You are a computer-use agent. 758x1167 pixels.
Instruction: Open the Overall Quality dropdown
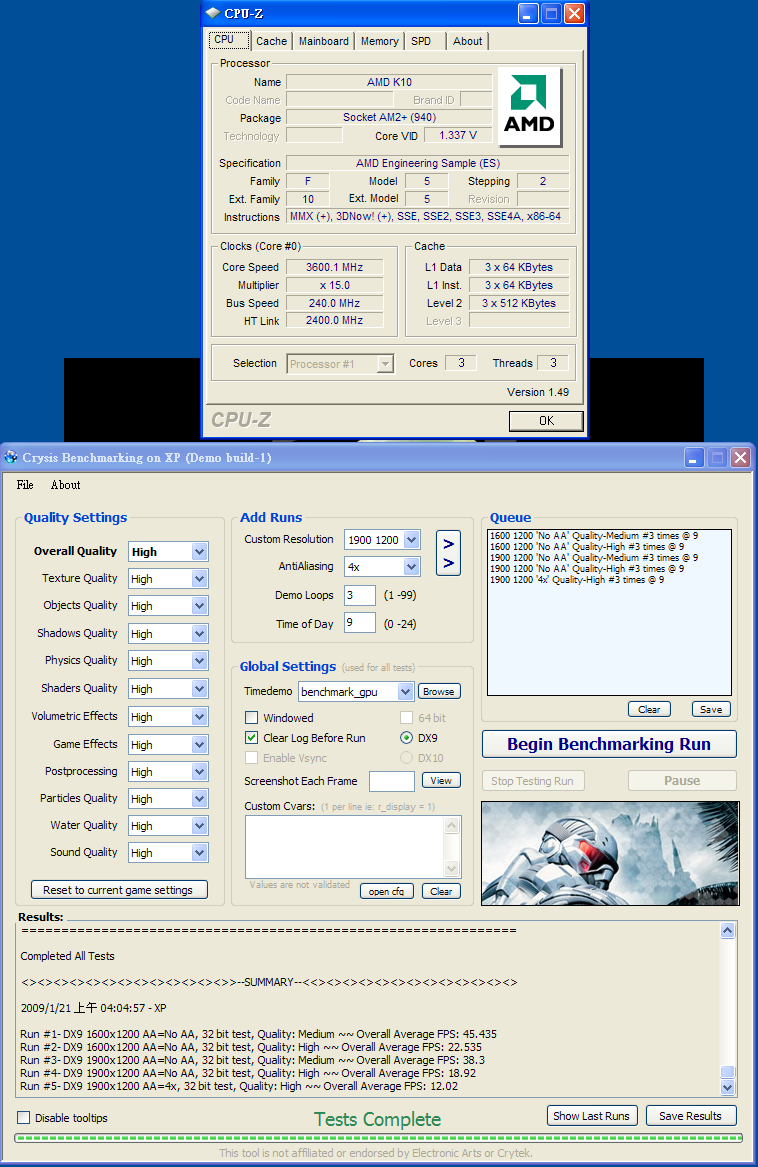click(x=199, y=552)
